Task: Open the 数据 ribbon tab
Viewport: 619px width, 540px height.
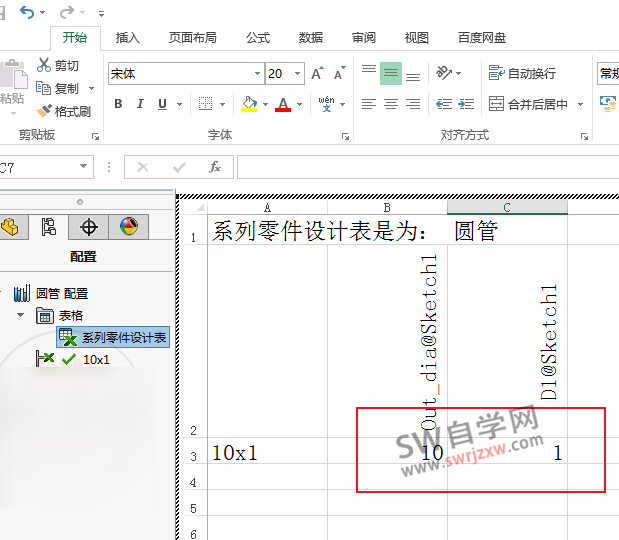Action: [x=311, y=38]
